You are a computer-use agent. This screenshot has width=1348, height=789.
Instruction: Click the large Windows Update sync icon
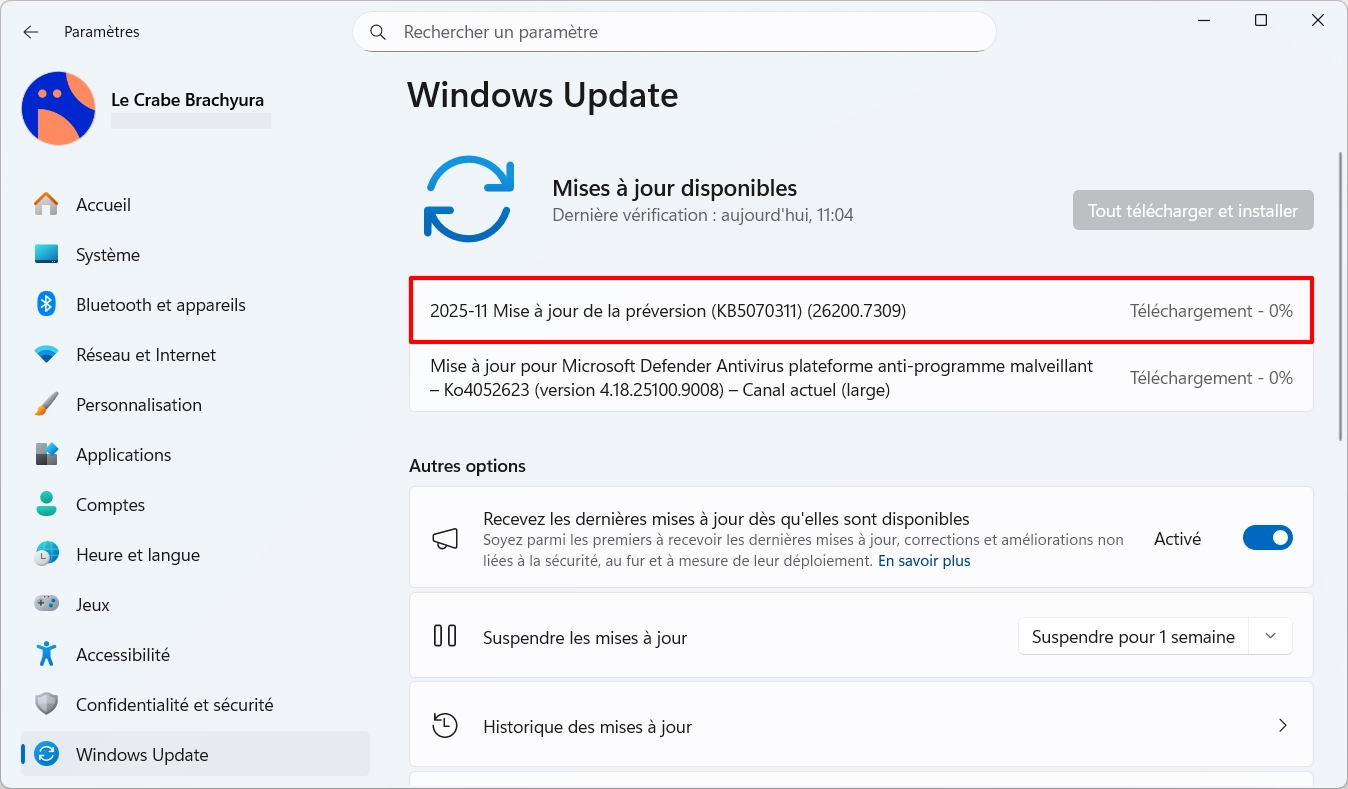[469, 198]
